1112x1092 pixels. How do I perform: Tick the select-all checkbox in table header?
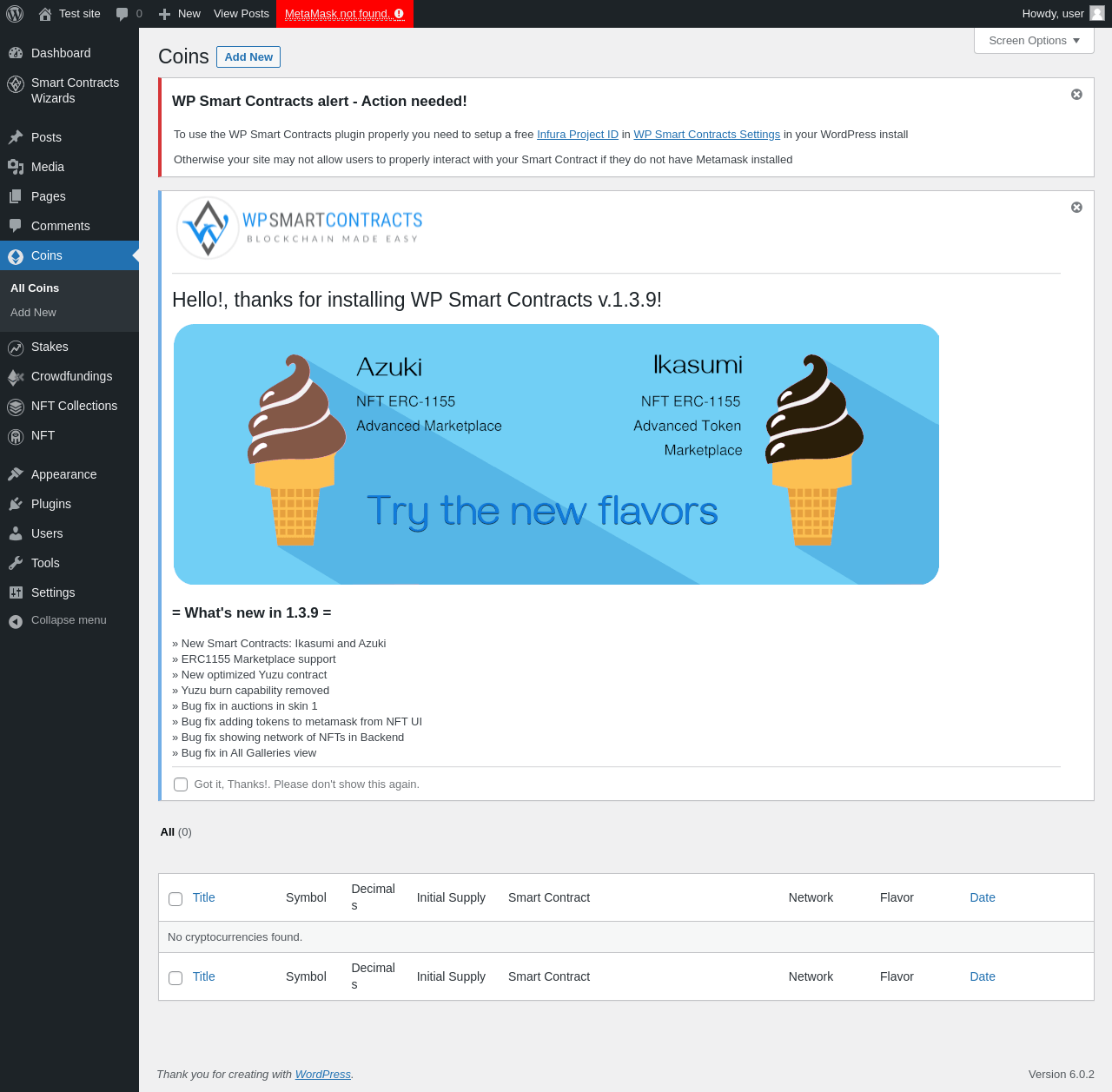pos(175,899)
